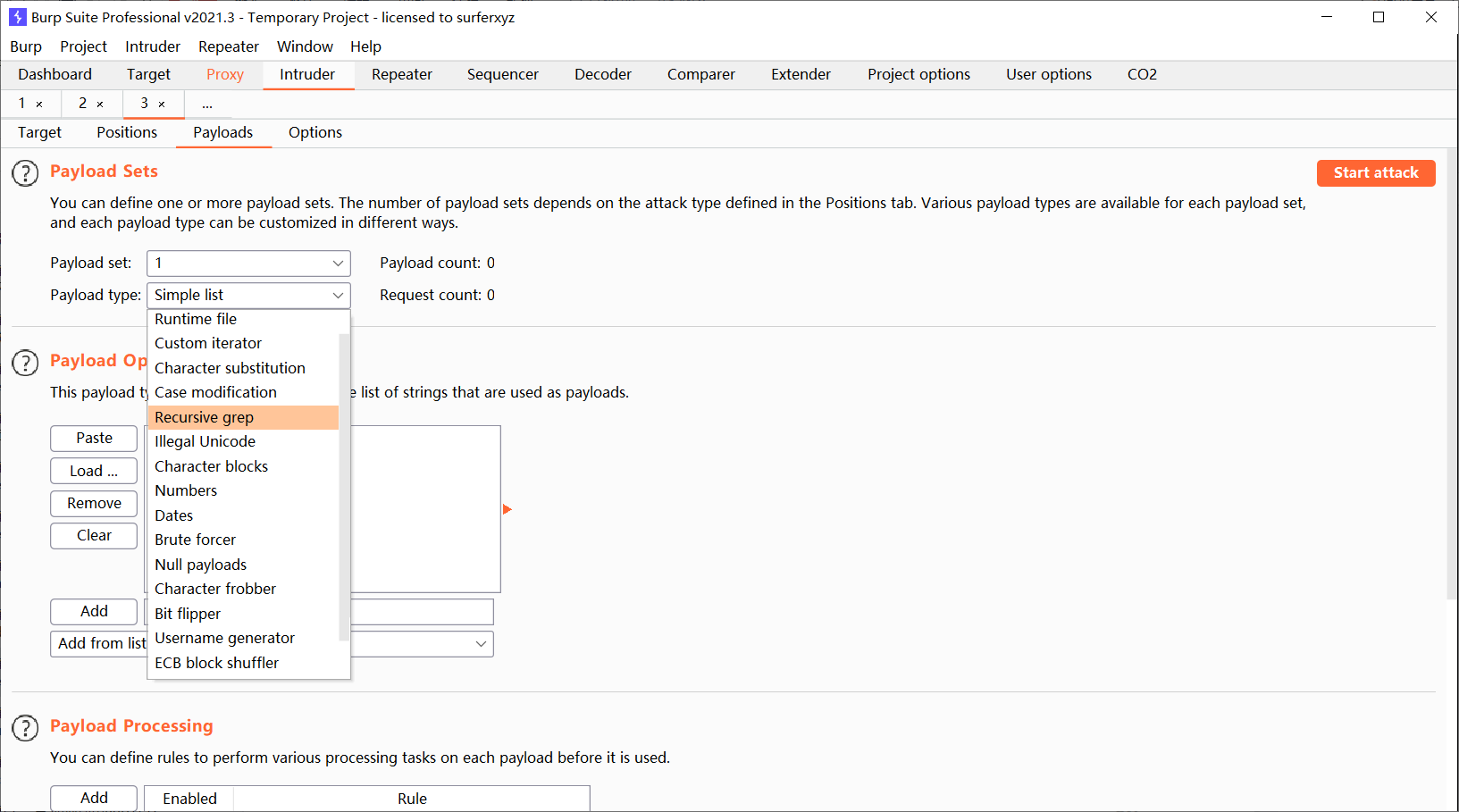The height and width of the screenshot is (812, 1459).
Task: Select Null payloads option
Action: click(x=243, y=565)
